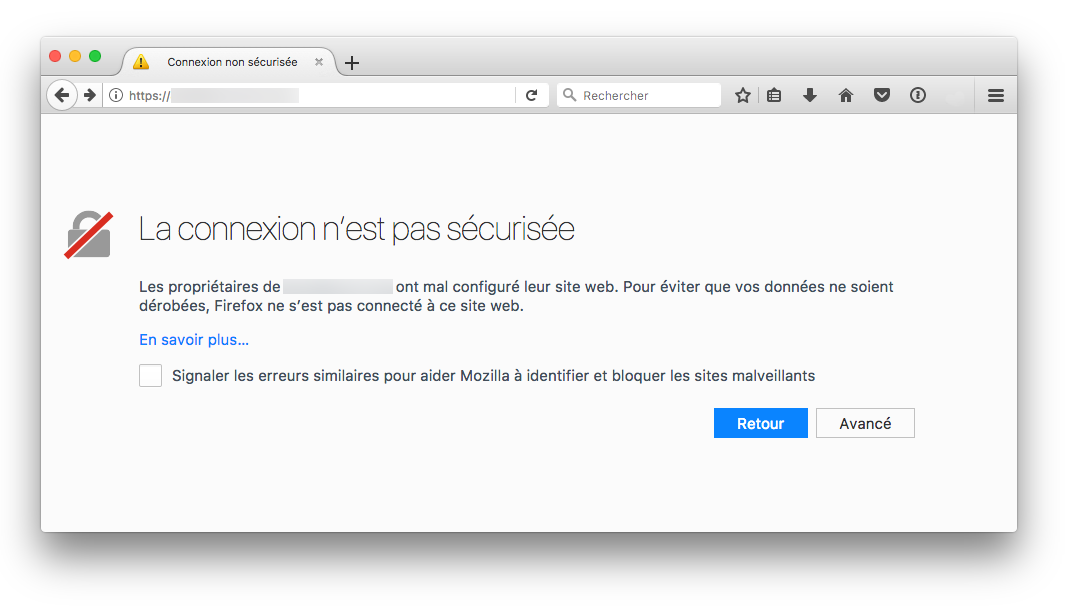
Task: Click the warning triangle tab icon
Action: click(x=141, y=62)
